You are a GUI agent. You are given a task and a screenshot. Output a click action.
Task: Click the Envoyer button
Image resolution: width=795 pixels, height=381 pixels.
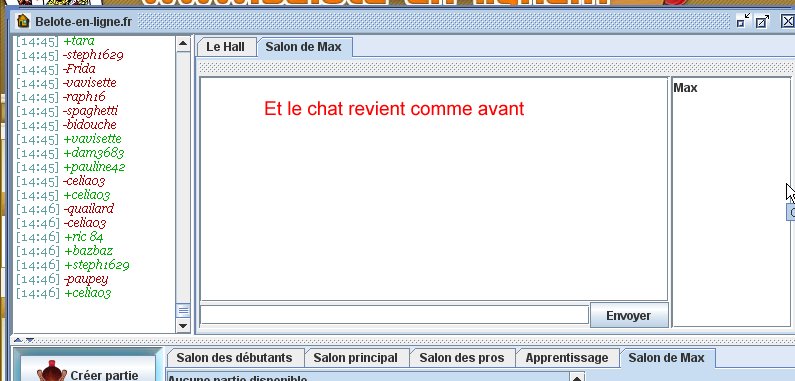click(629, 316)
